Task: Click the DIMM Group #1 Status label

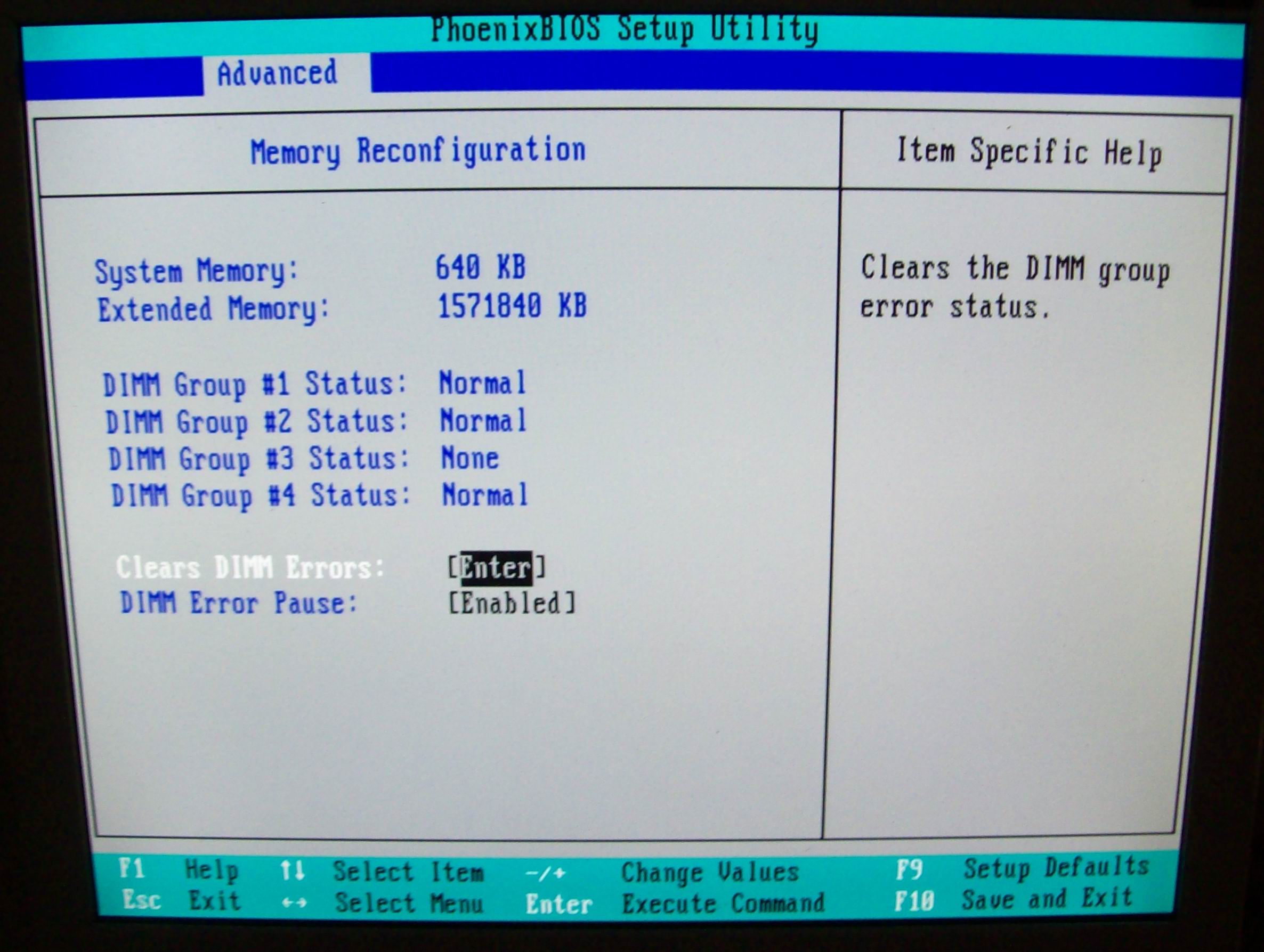Action: [x=254, y=384]
